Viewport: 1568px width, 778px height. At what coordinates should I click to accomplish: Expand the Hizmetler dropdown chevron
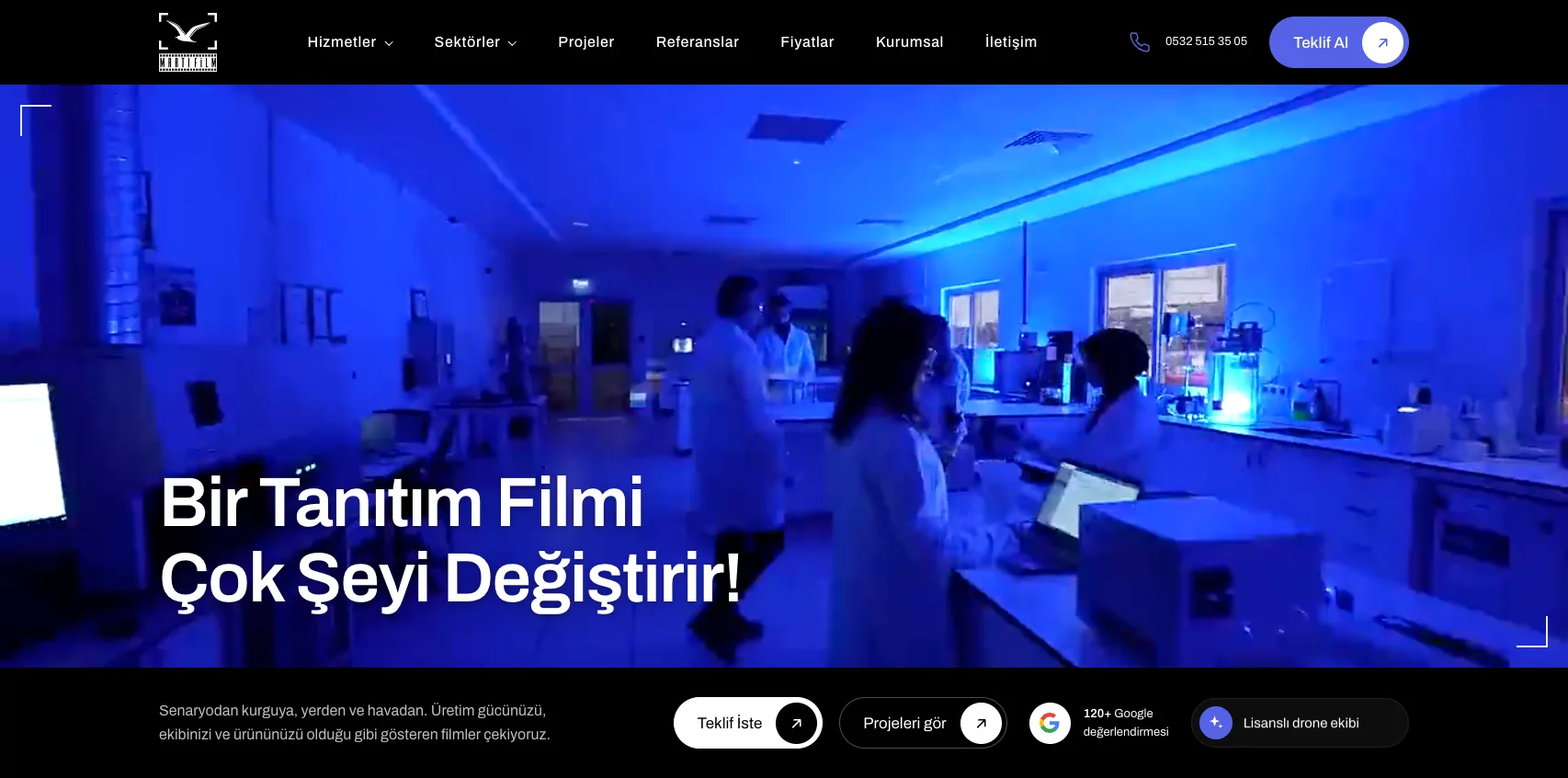tap(389, 43)
